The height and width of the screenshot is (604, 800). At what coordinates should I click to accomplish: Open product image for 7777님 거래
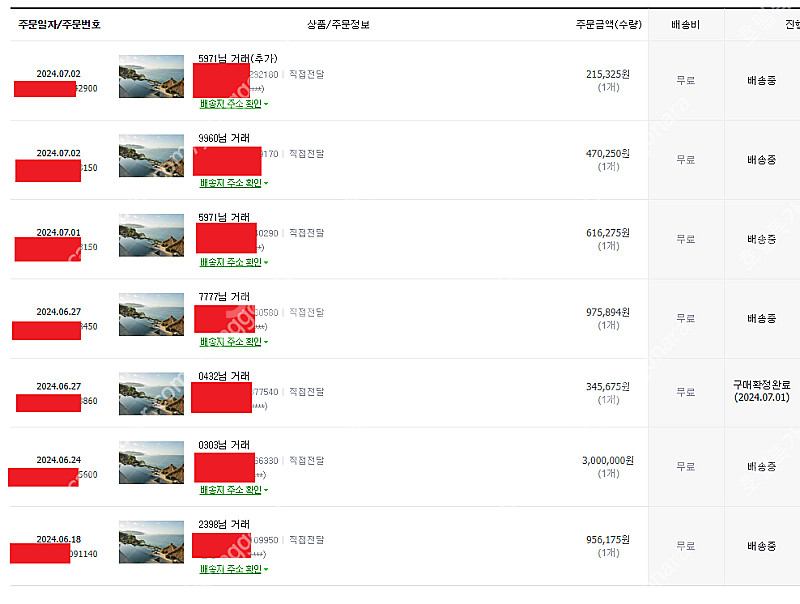pyautogui.click(x=151, y=314)
